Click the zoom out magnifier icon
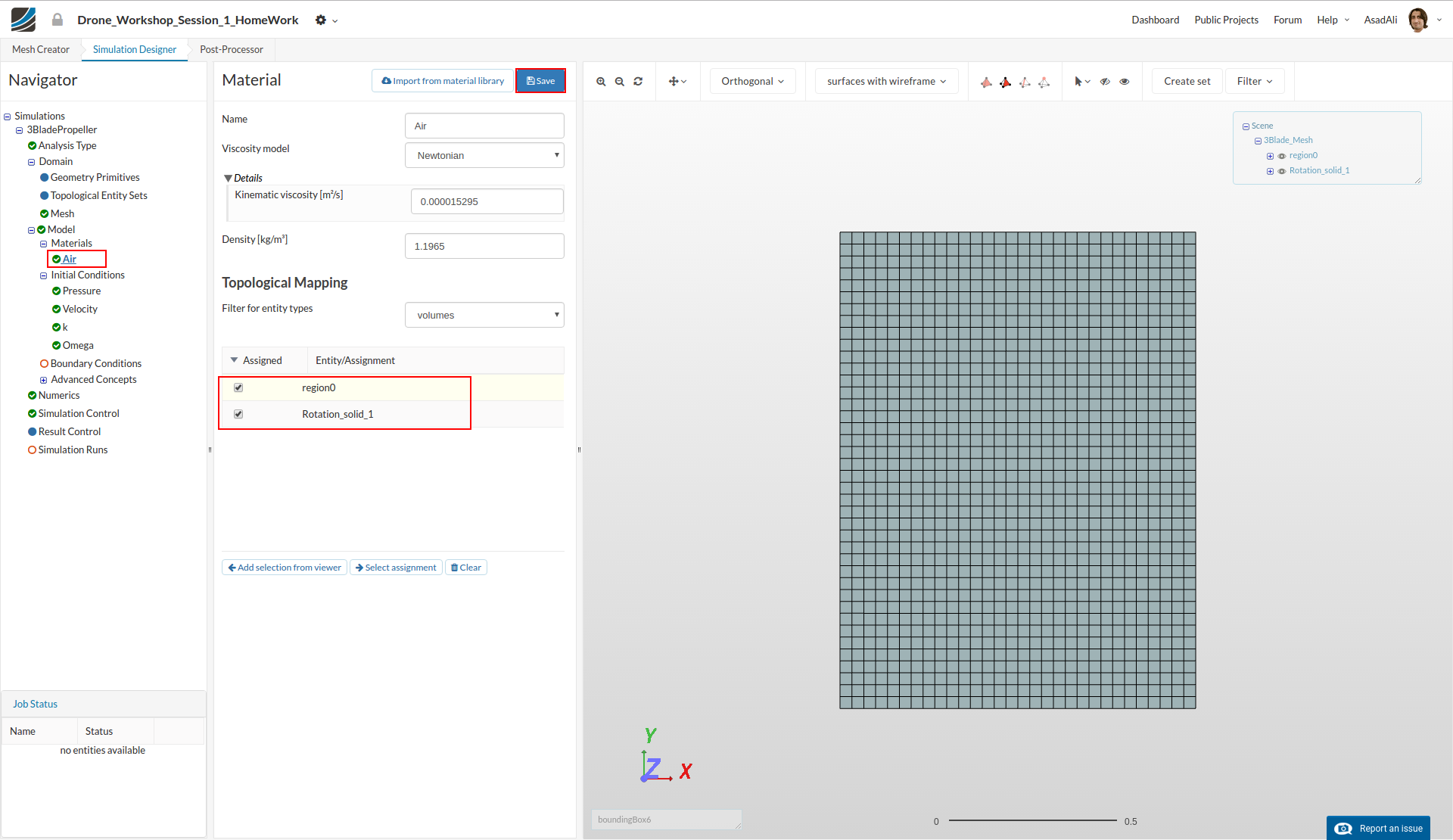 pyautogui.click(x=619, y=82)
